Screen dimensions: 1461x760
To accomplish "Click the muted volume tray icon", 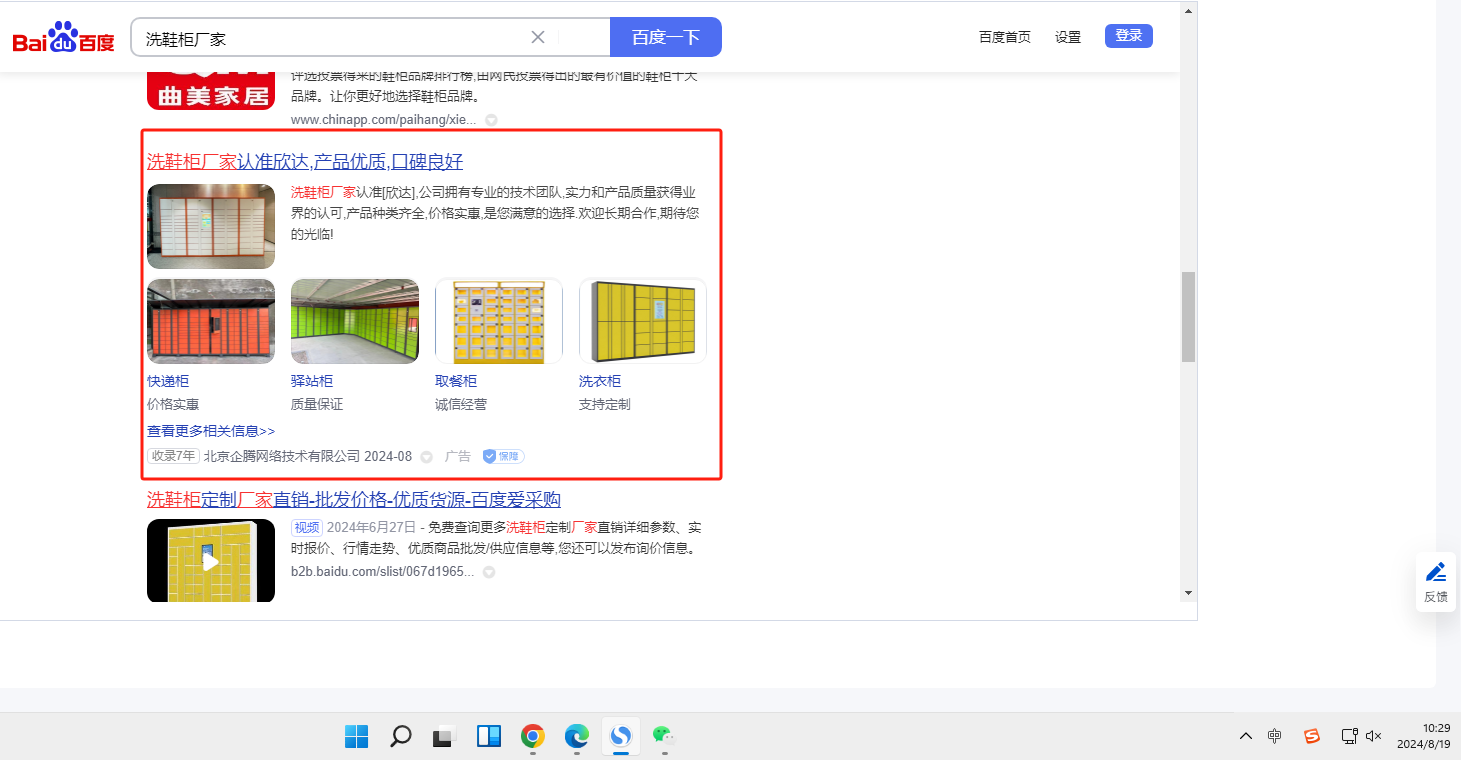I will [x=1373, y=736].
